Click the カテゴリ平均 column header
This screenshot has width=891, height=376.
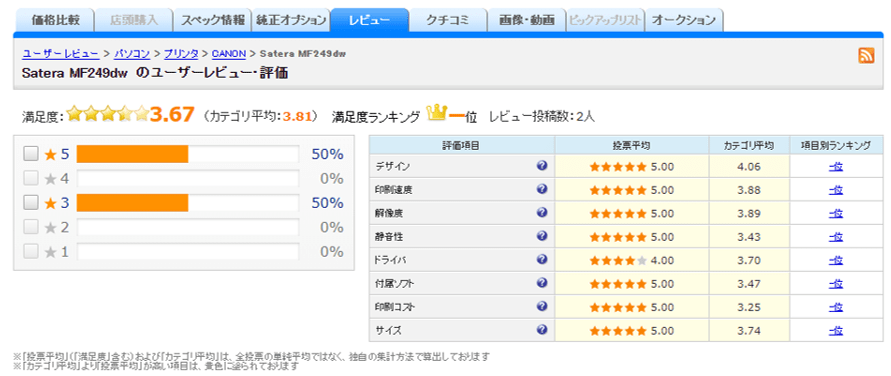click(750, 145)
